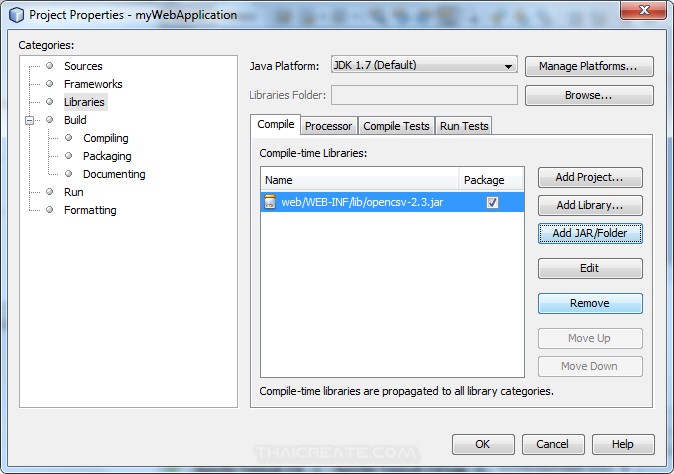Click the Add JAR/Folder button

590,233
